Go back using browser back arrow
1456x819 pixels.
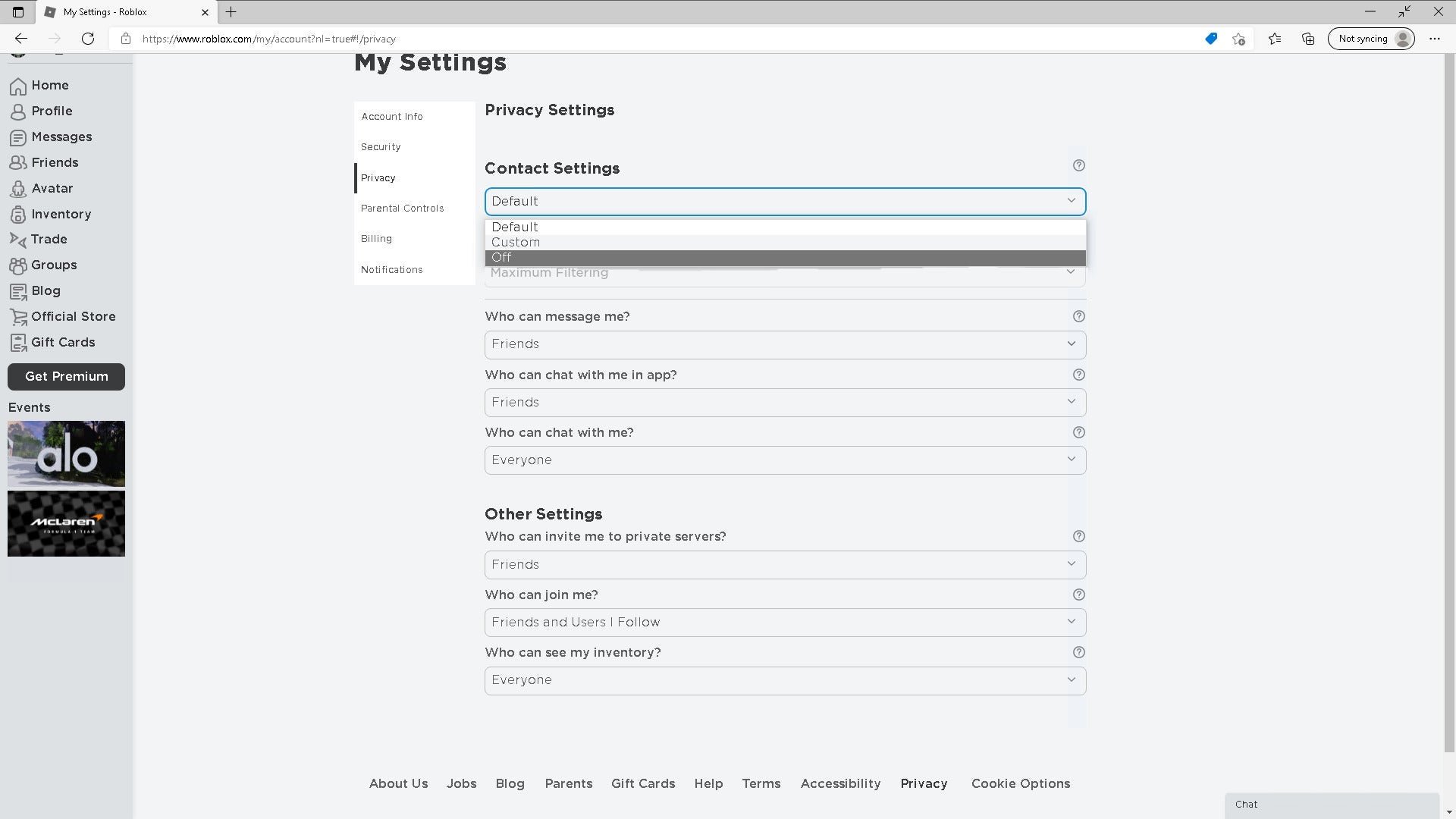pyautogui.click(x=21, y=39)
